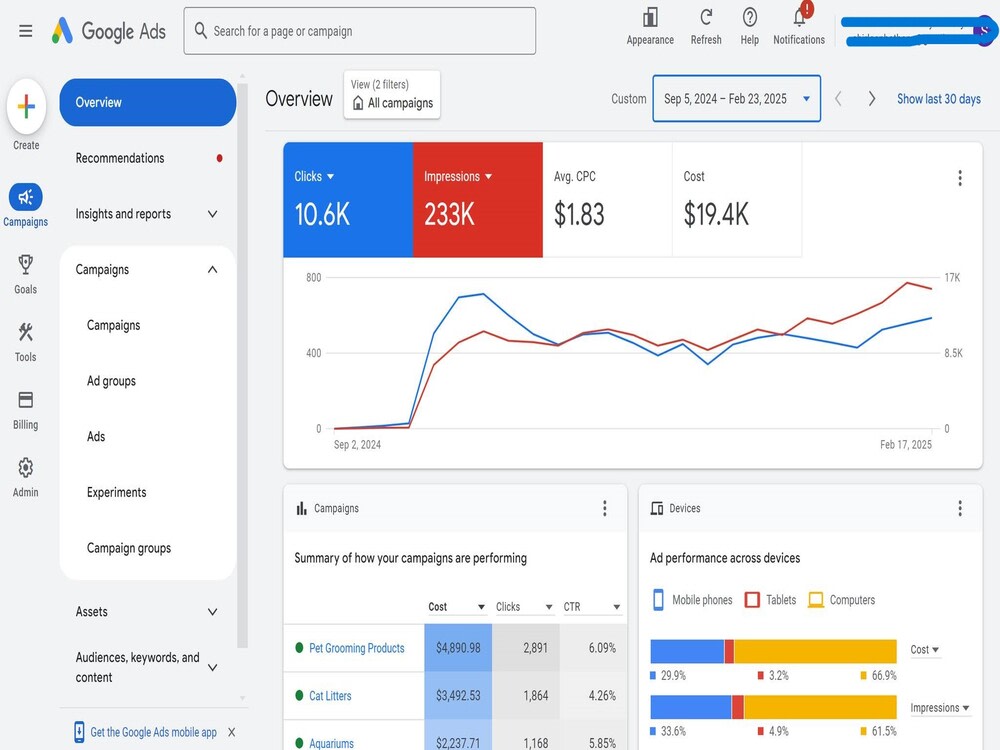Image resolution: width=1000 pixels, height=750 pixels.
Task: Open the Campaigns sub-item under Campaigns
Action: (x=114, y=325)
